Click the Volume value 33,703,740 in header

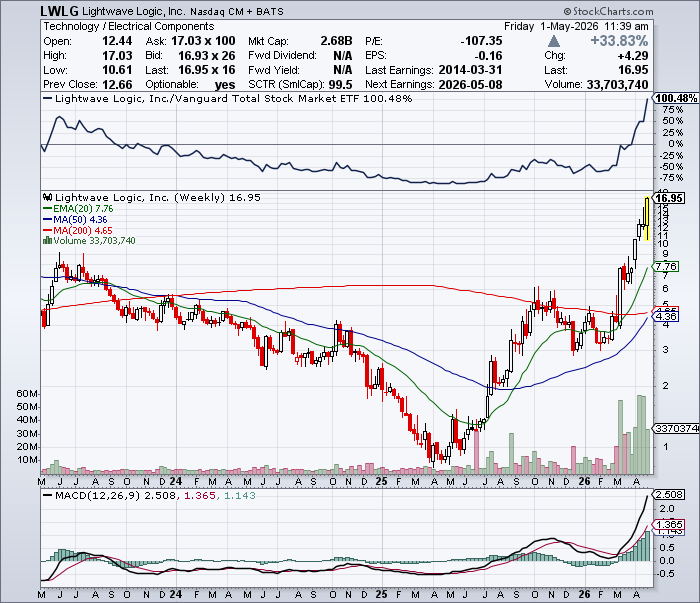coord(617,84)
